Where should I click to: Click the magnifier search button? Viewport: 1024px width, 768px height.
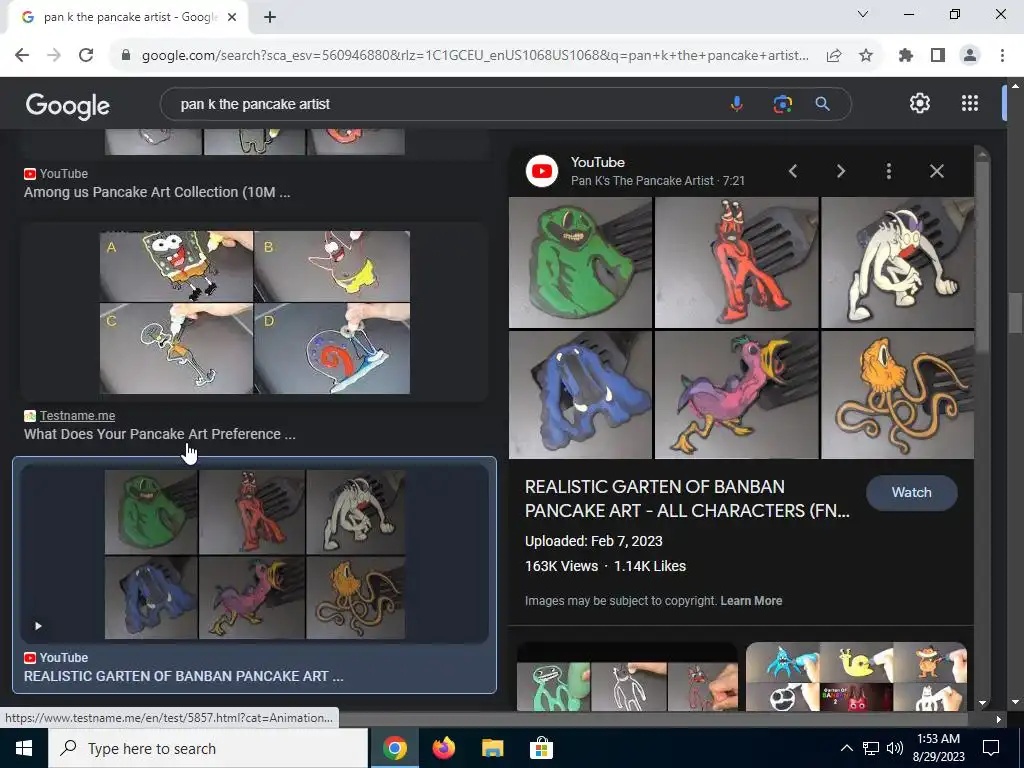click(x=823, y=104)
